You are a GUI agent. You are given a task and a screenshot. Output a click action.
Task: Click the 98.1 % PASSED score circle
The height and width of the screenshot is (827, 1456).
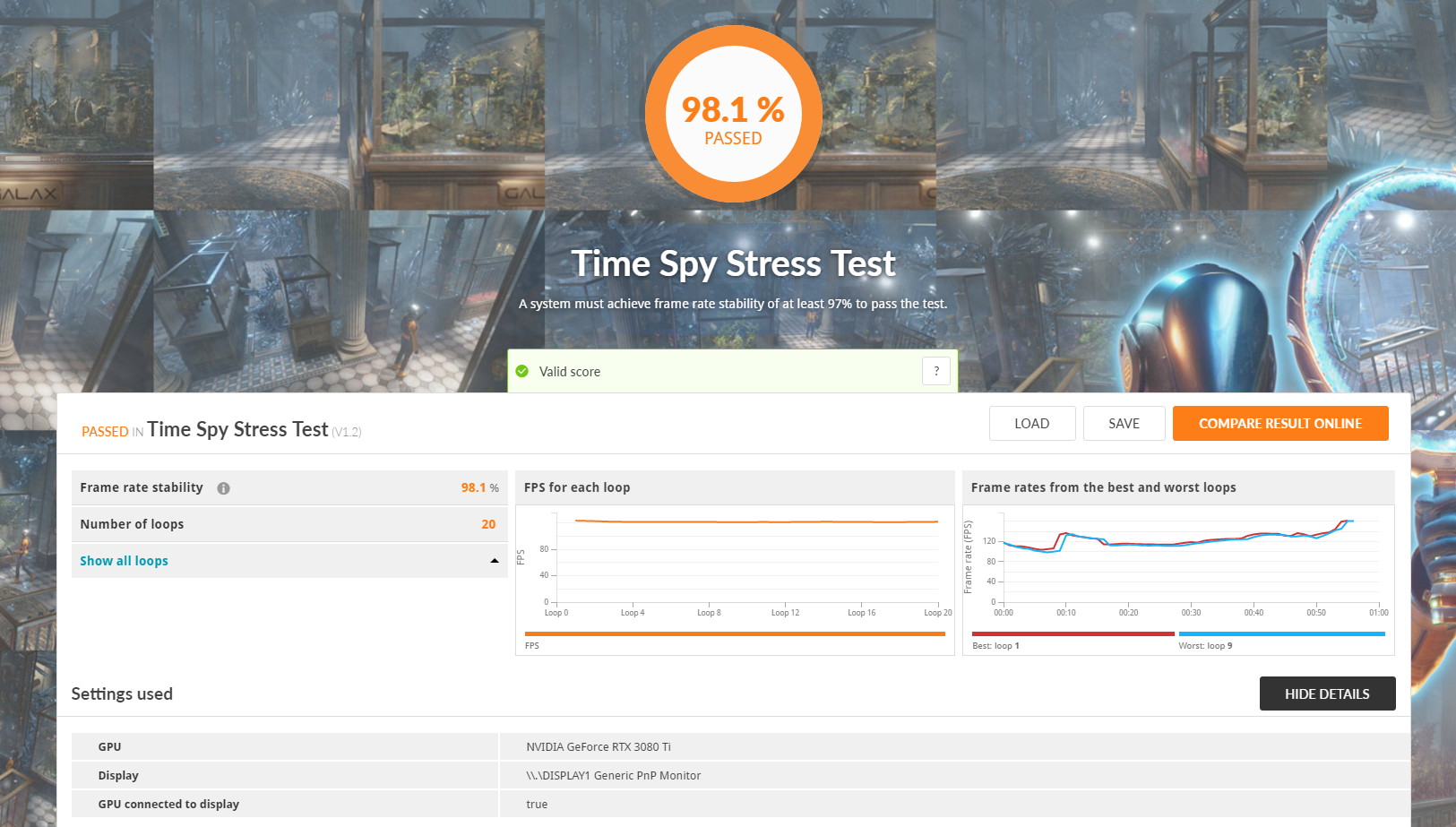point(733,114)
